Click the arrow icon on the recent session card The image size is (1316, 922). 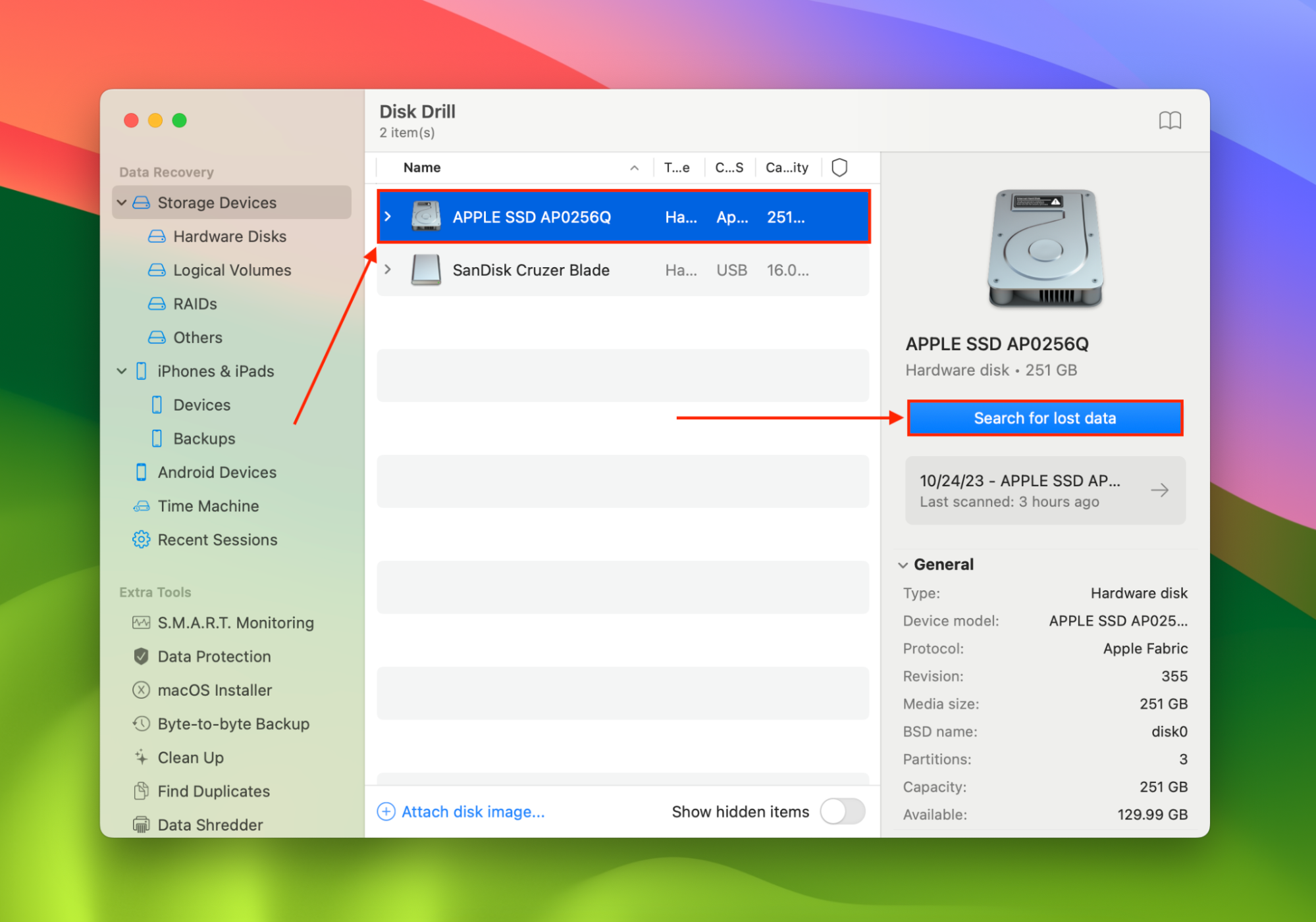[x=1160, y=490]
